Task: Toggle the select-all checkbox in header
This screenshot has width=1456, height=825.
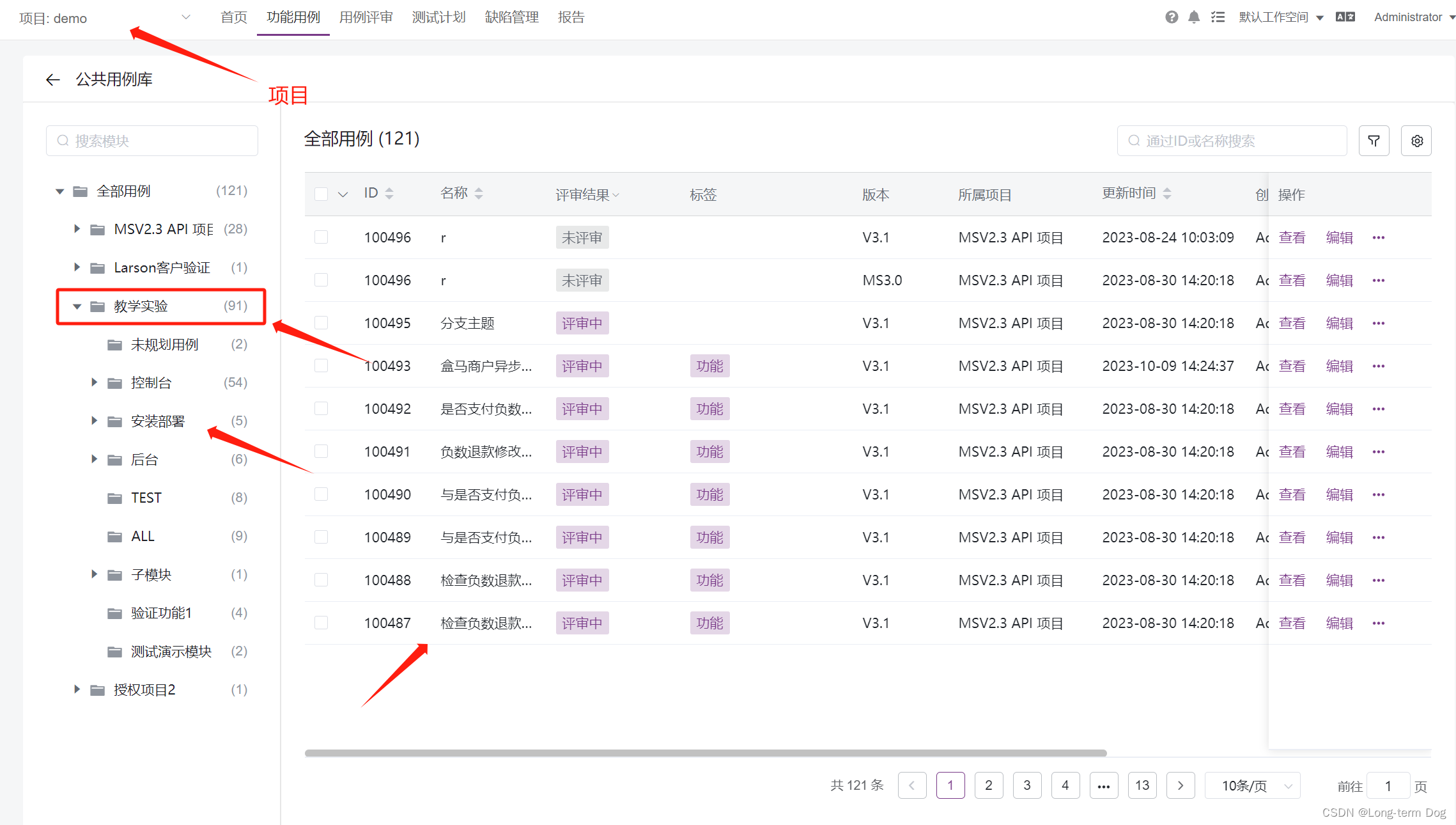Action: (x=321, y=194)
